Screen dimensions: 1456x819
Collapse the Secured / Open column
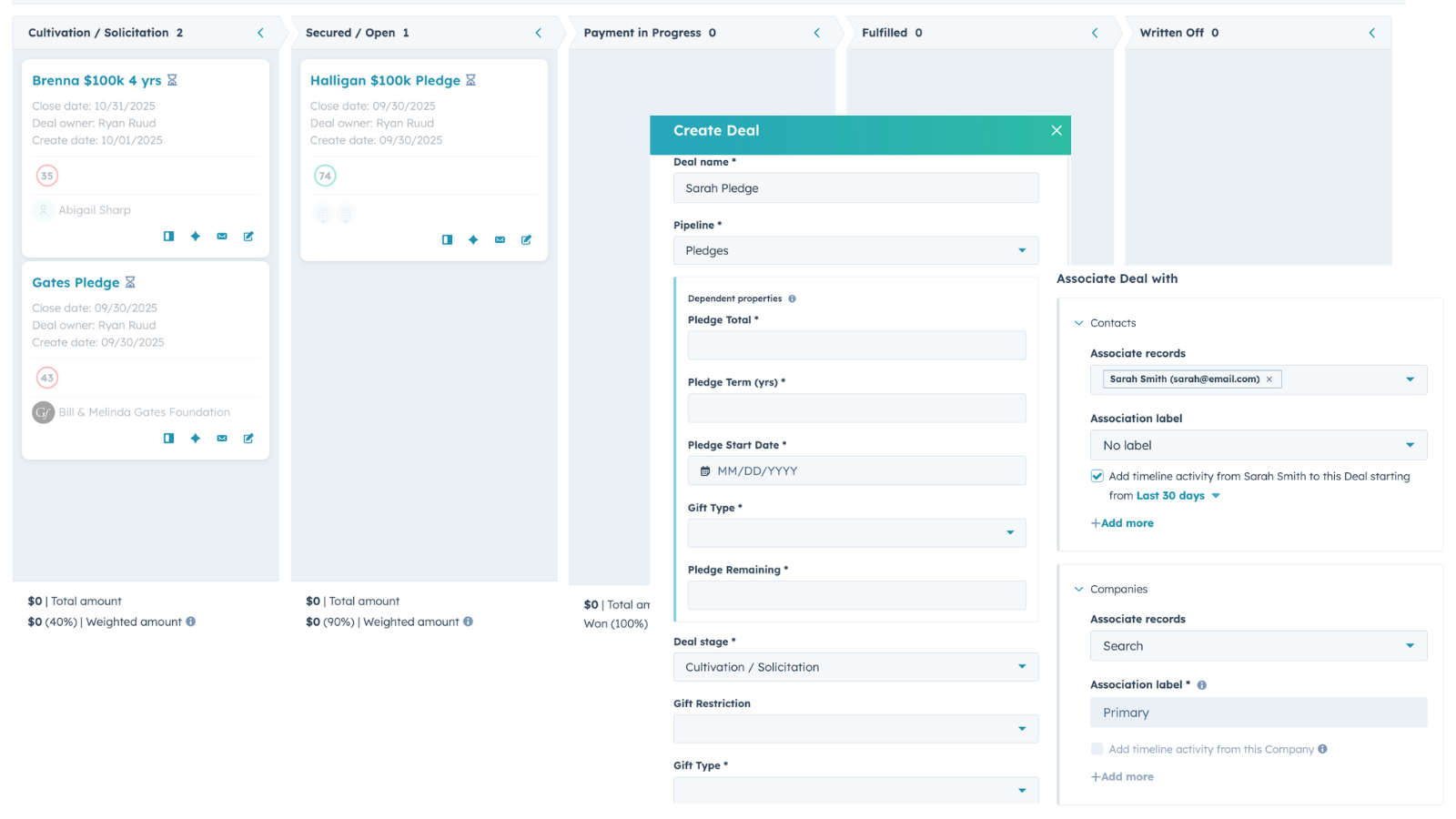tap(539, 32)
